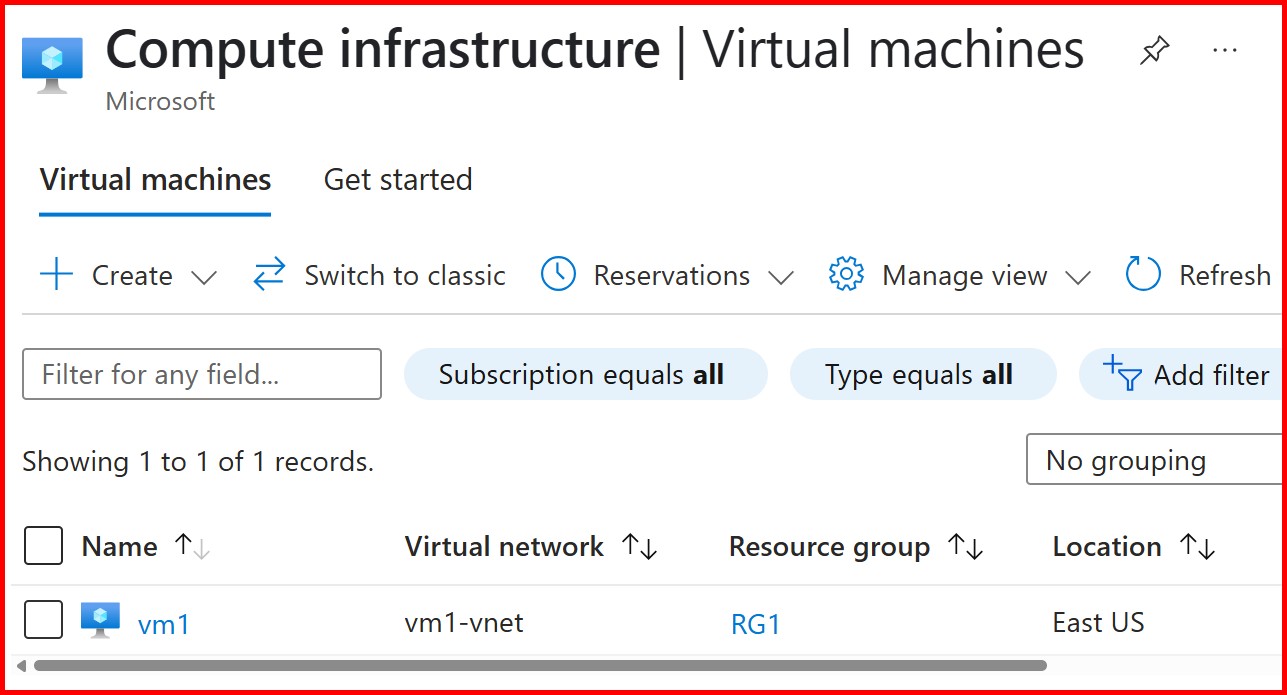
Task: Click the Refresh circular arrow icon
Action: [x=1143, y=274]
